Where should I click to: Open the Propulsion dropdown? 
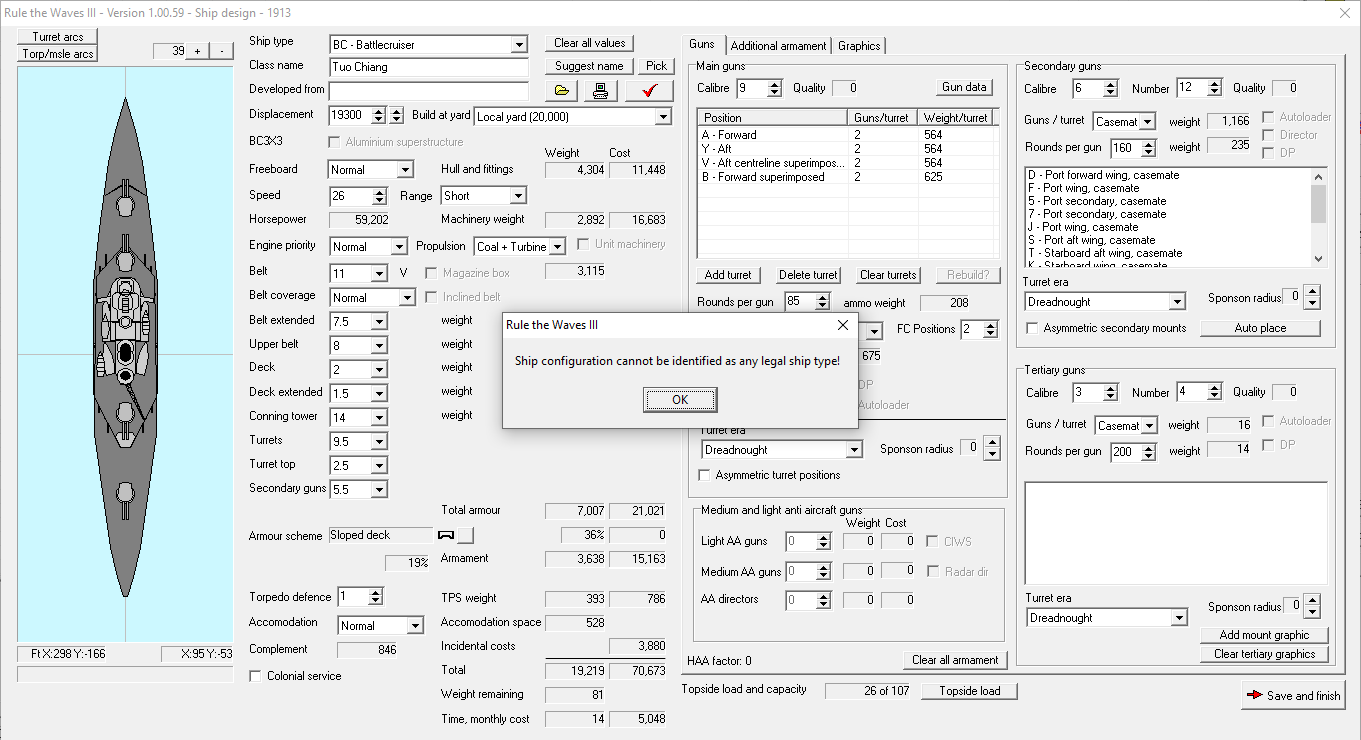[557, 246]
